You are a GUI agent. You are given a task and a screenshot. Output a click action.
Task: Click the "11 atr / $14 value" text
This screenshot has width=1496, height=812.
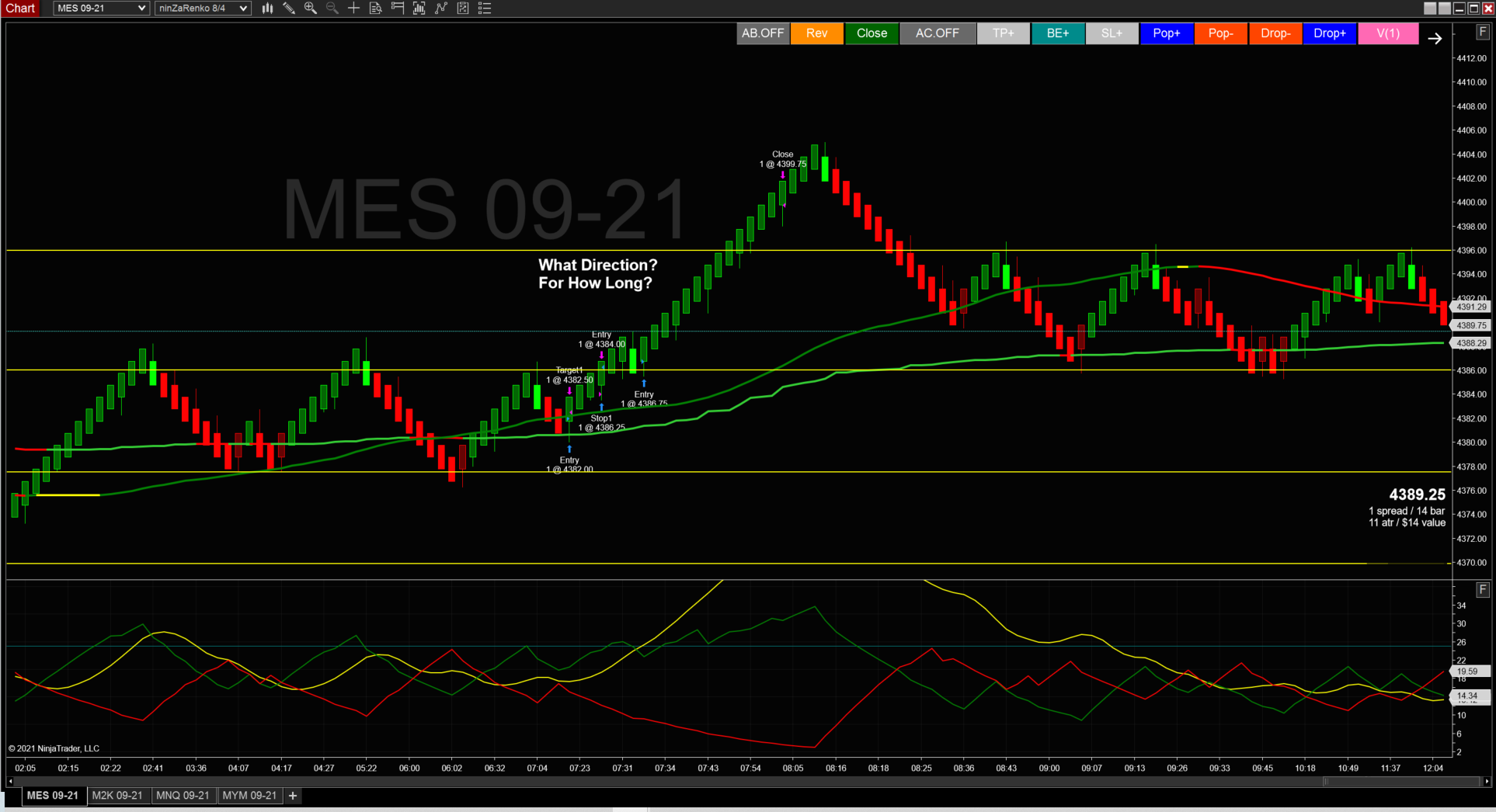coord(1407,522)
